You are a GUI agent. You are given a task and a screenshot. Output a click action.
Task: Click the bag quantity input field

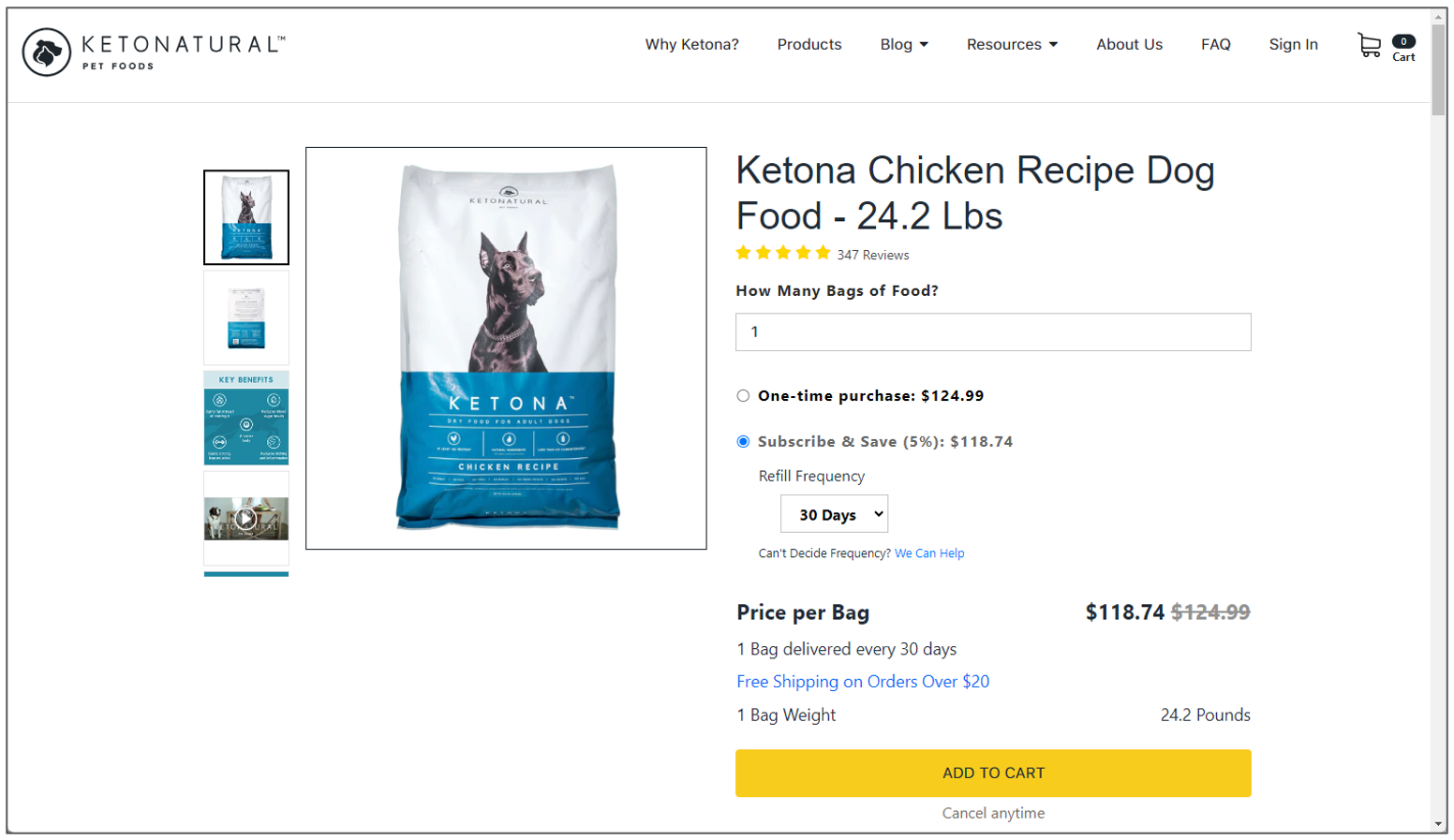tap(993, 332)
